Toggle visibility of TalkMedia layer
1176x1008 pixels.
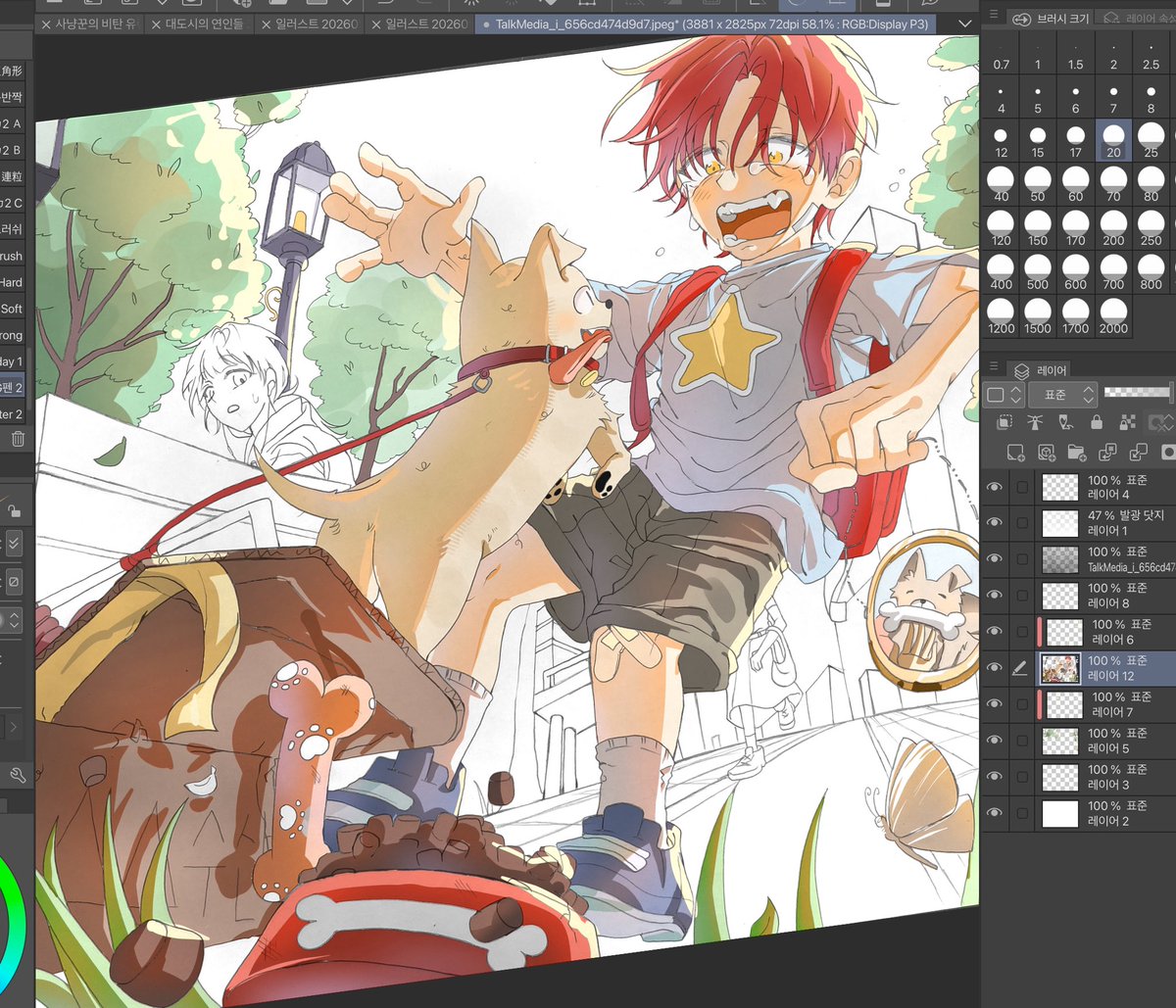click(996, 559)
